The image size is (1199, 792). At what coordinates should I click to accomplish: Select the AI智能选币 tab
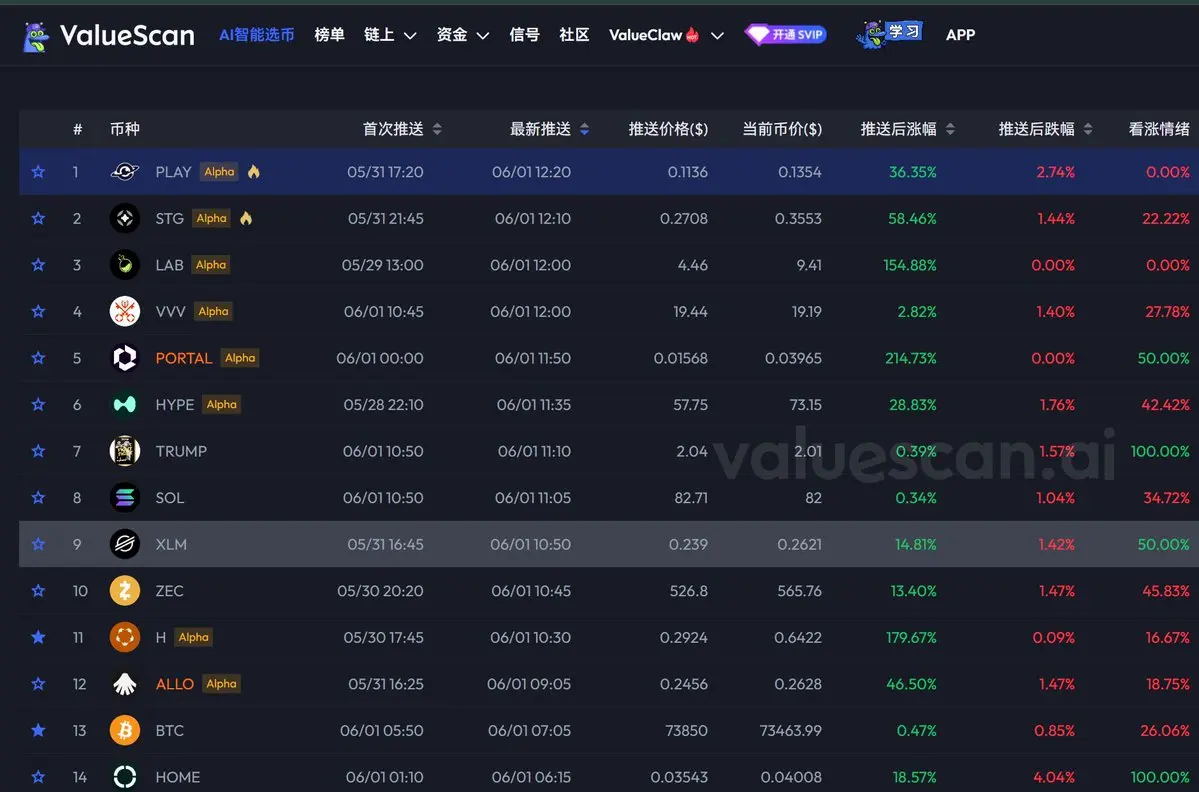[x=256, y=35]
